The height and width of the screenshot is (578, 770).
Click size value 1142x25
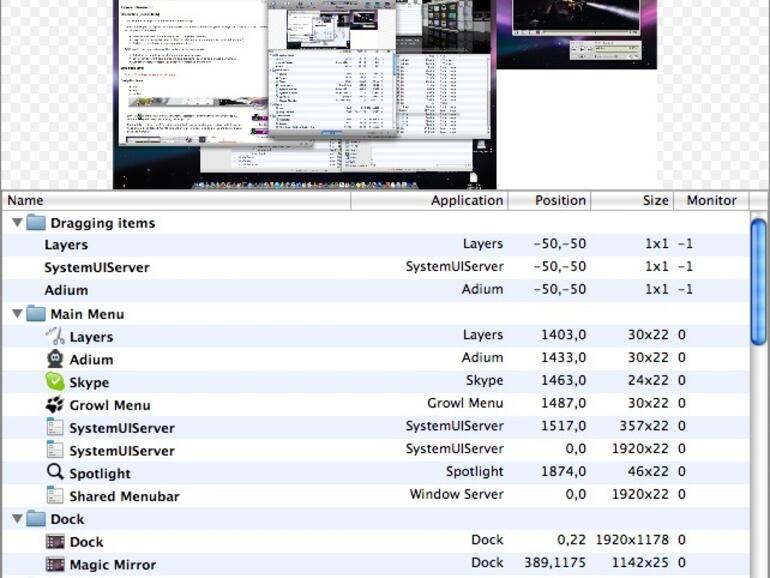640,562
